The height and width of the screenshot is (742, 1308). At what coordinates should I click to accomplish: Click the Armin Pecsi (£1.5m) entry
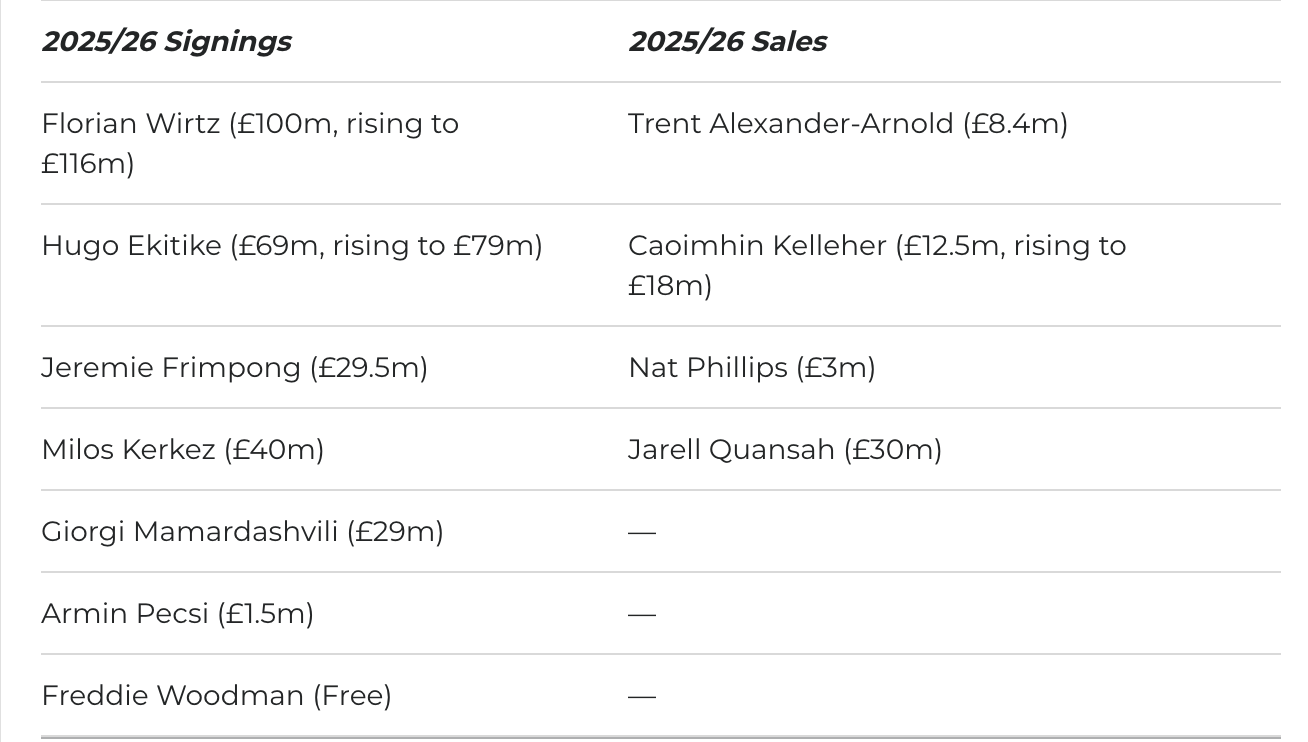177,614
